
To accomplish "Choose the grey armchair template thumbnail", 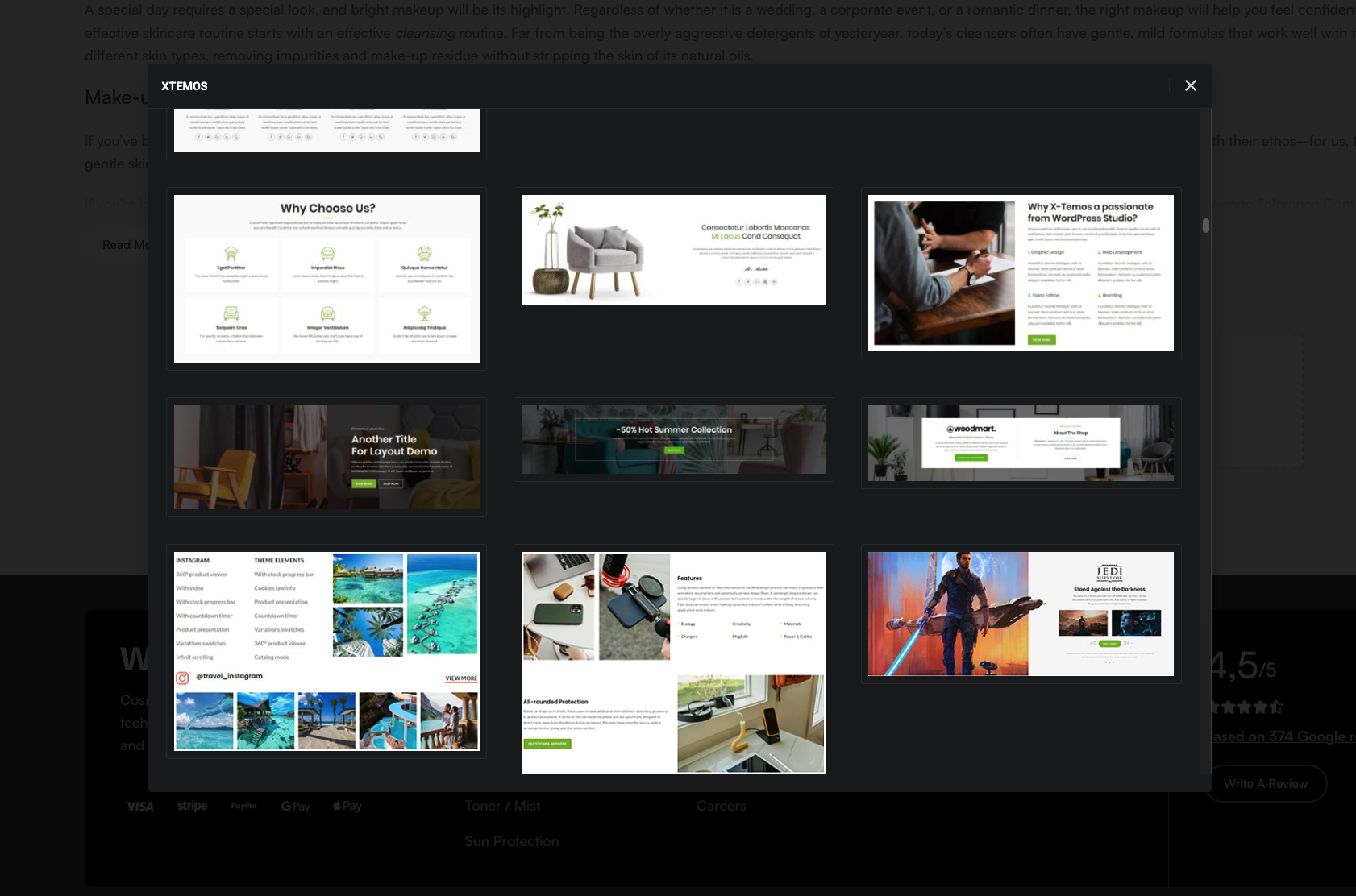I will (674, 250).
